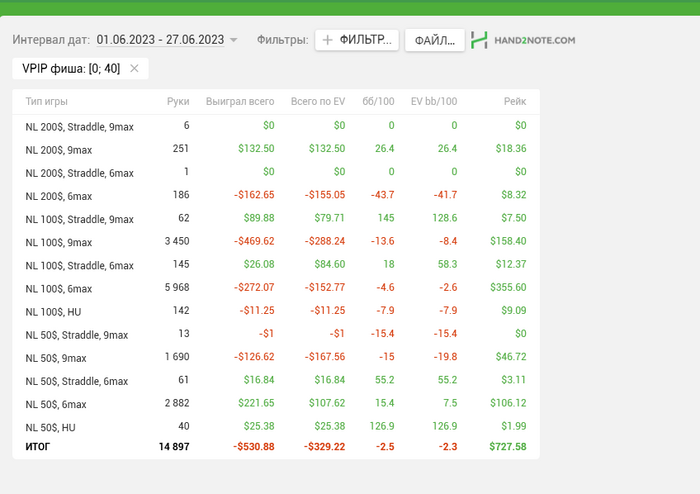Select the NL 50$, Straddle, 9max row
Viewport: 700px width, 494px height.
[276, 335]
